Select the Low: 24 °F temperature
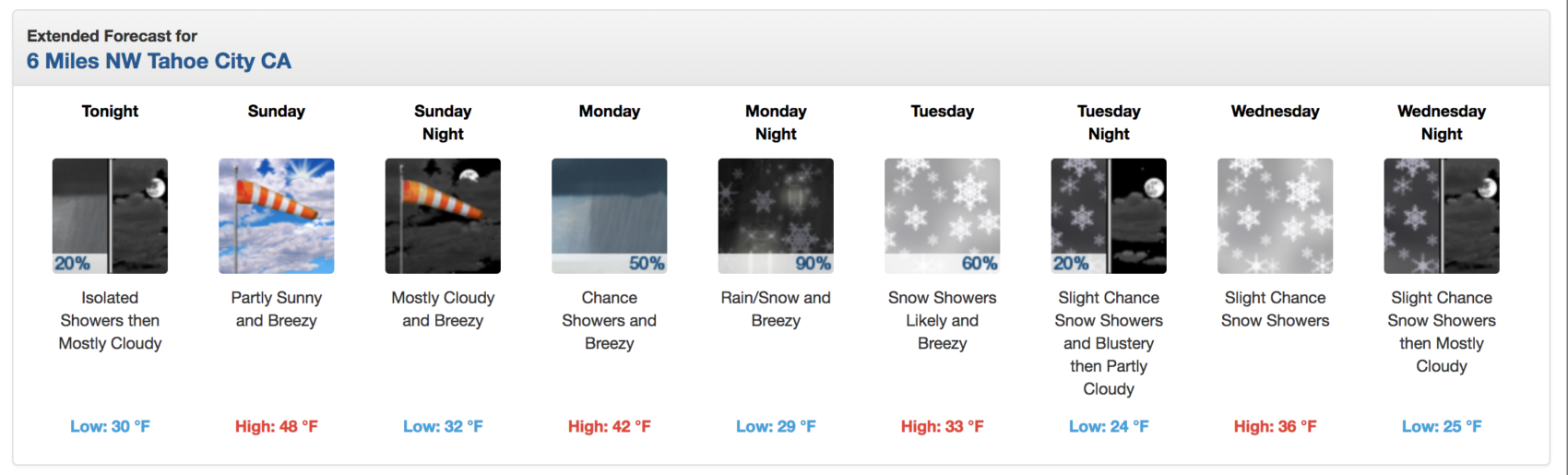Screen dimensions: 1568x475 tap(1109, 426)
